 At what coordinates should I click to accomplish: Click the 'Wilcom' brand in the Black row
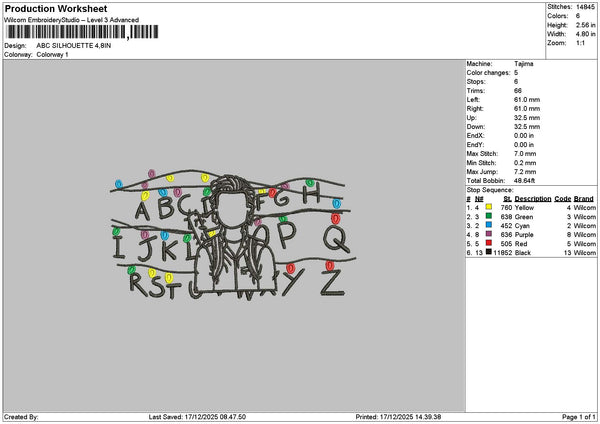click(x=585, y=253)
